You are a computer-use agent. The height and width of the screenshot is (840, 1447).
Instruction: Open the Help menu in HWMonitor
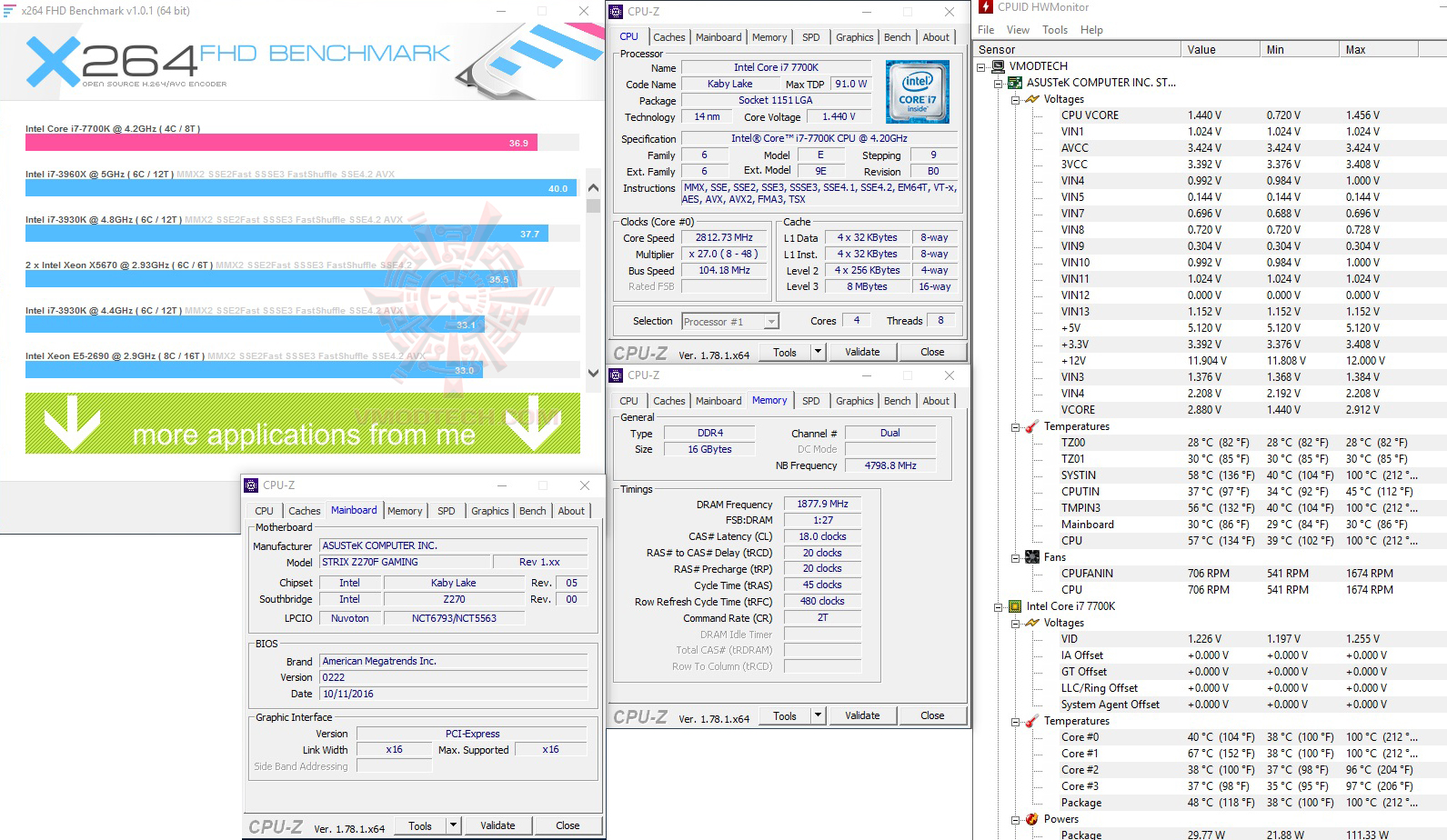1091,30
